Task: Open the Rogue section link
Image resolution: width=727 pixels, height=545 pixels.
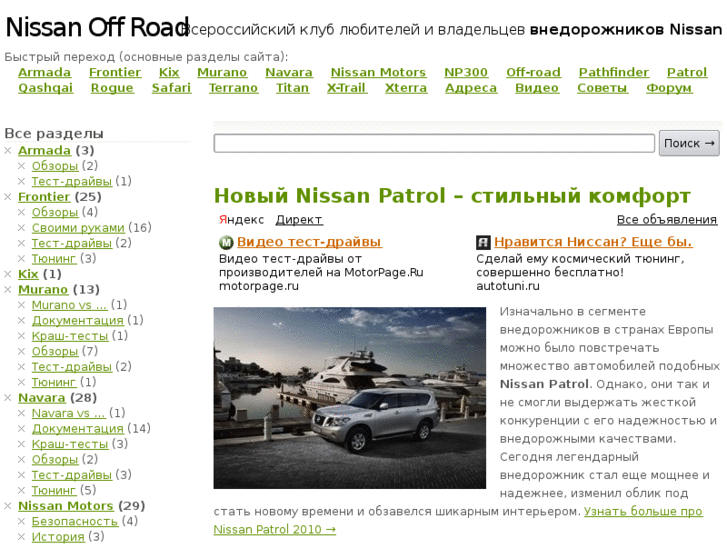Action: click(112, 88)
